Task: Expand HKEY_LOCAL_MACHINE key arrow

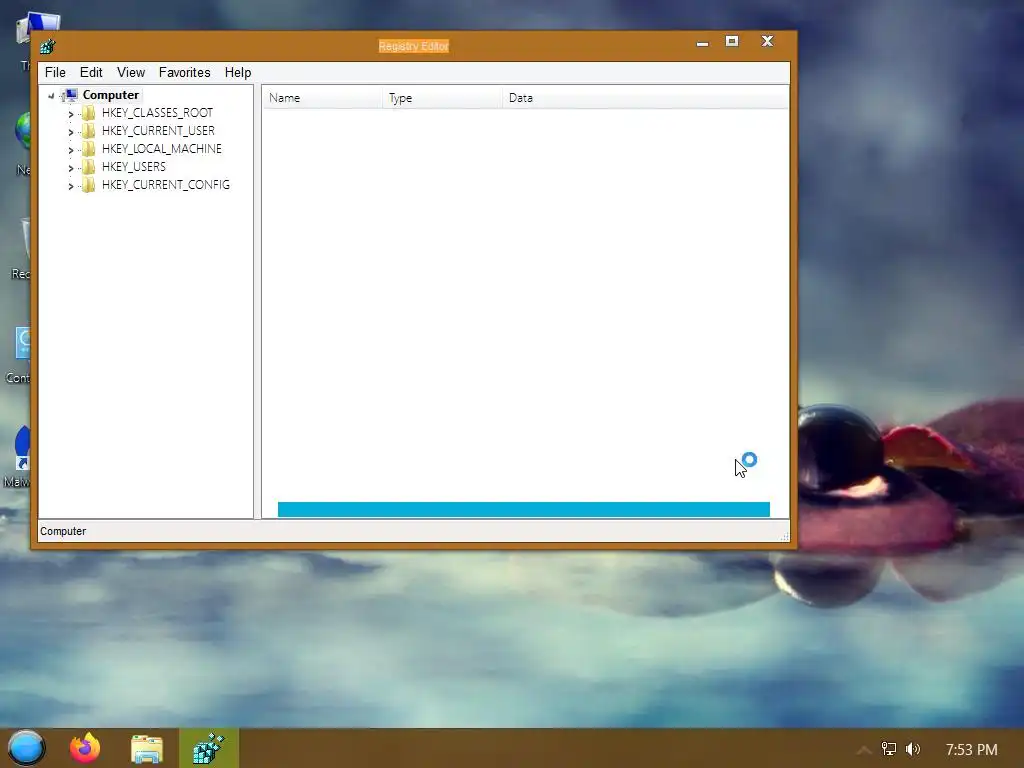Action: [x=71, y=150]
